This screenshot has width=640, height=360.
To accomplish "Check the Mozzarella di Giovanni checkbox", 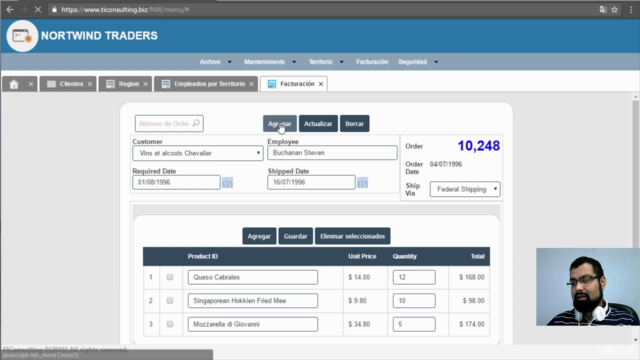I will coord(170,324).
